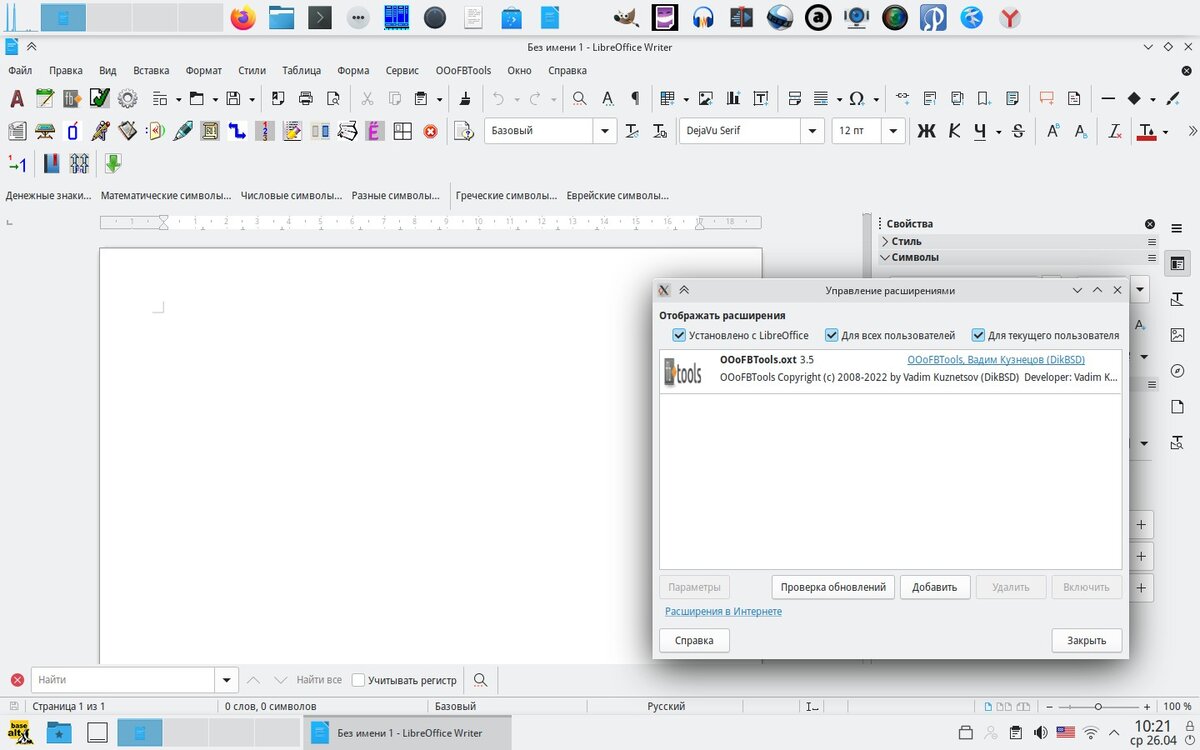Click the OOoFBTools gear settings icon
The image size is (1200, 750).
127,99
